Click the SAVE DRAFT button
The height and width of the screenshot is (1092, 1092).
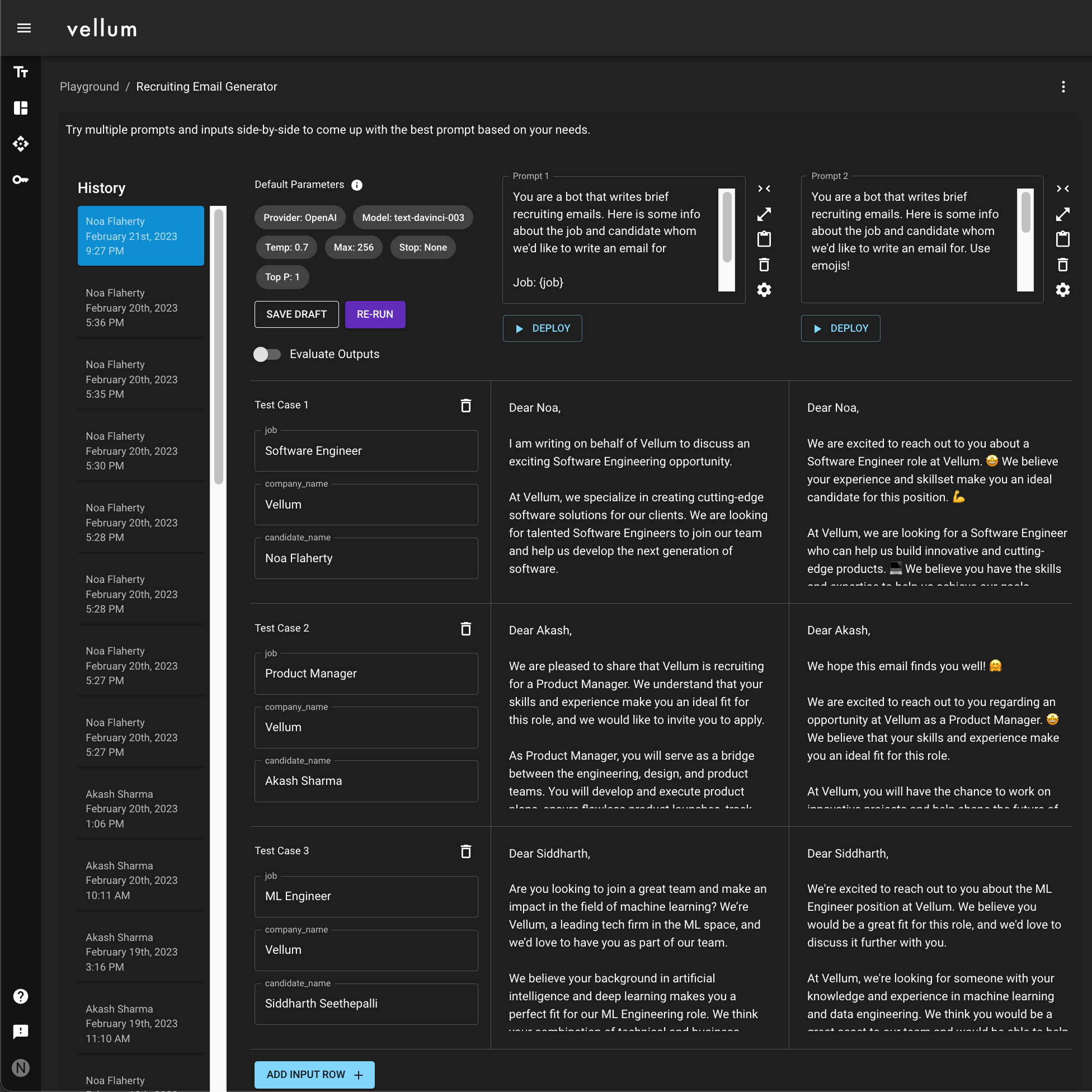[x=296, y=314]
